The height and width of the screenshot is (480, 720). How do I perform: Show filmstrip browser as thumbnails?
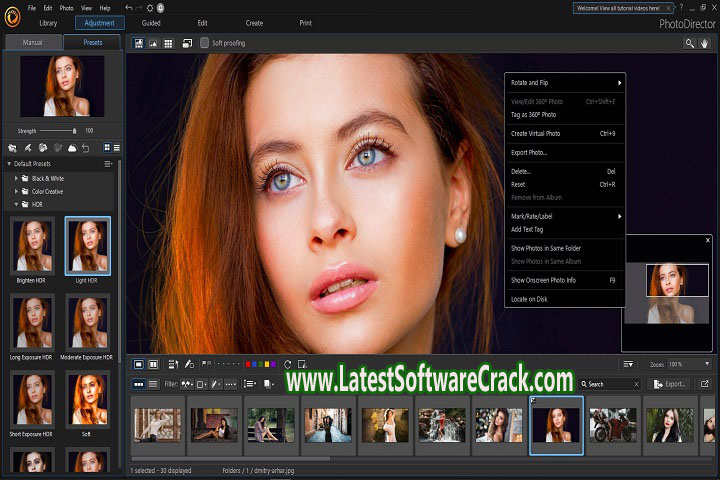pos(139,384)
